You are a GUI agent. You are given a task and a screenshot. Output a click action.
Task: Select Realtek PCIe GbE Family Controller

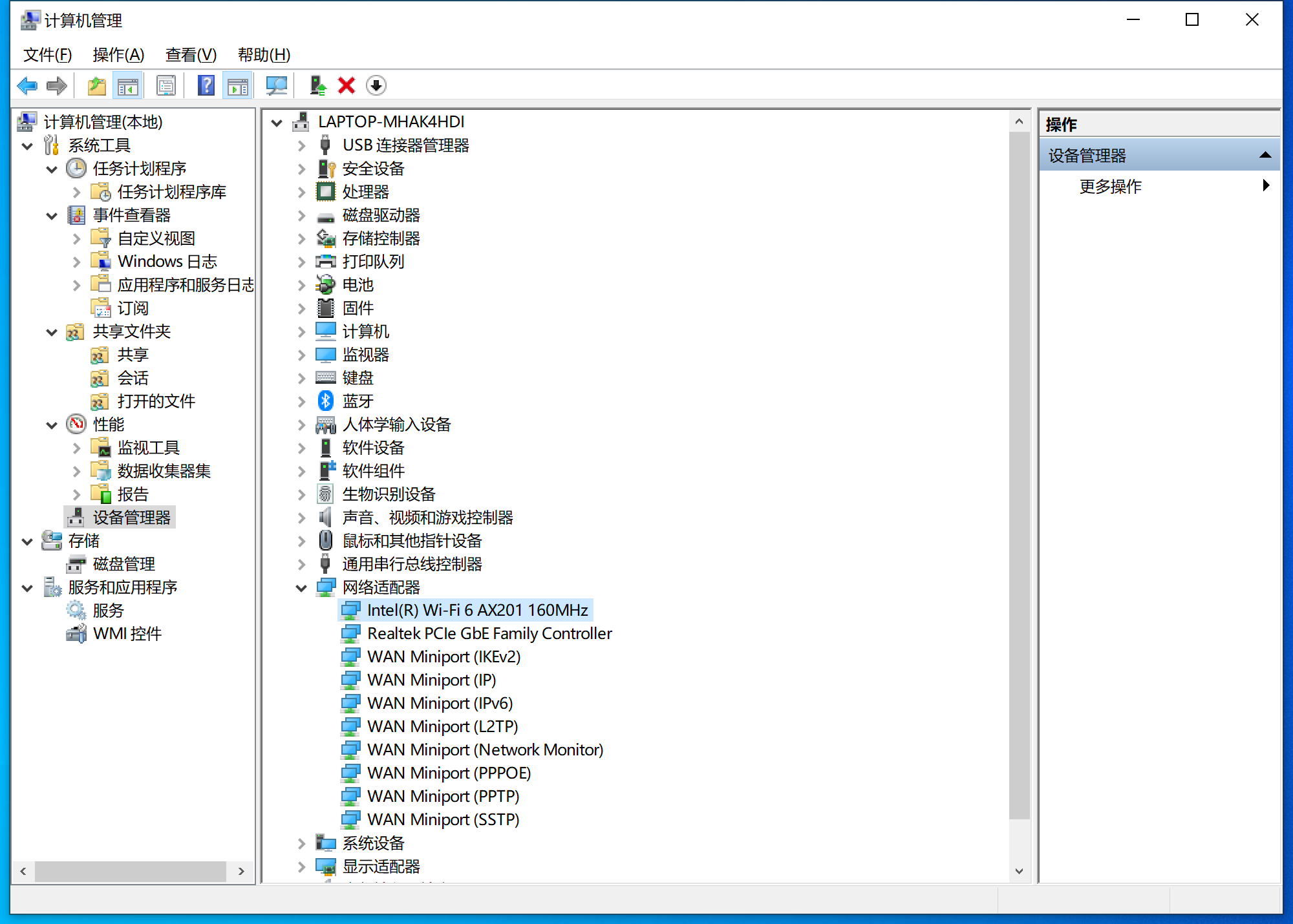tap(489, 634)
